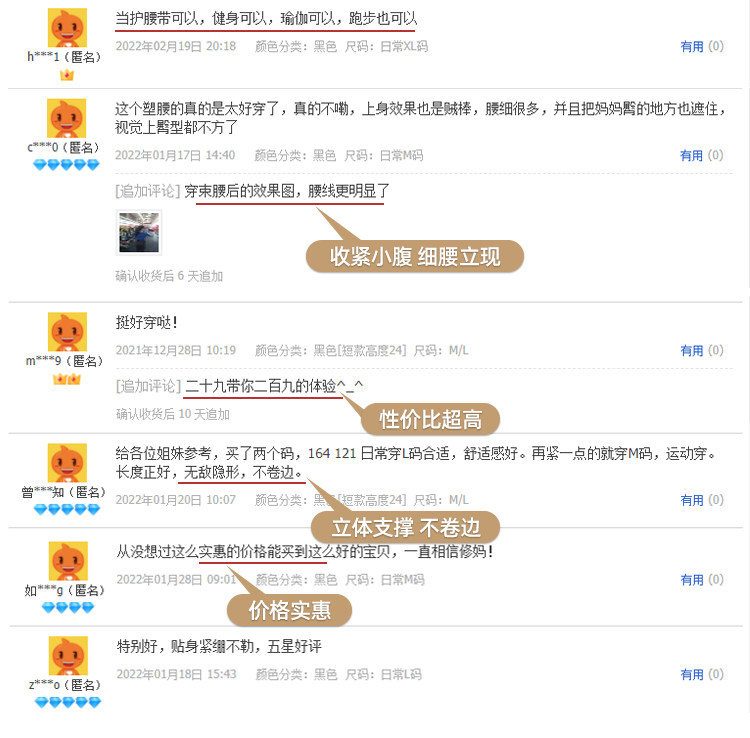The height and width of the screenshot is (738, 750).
Task: Open the review photo thumbnail
Action: pyautogui.click(x=139, y=232)
